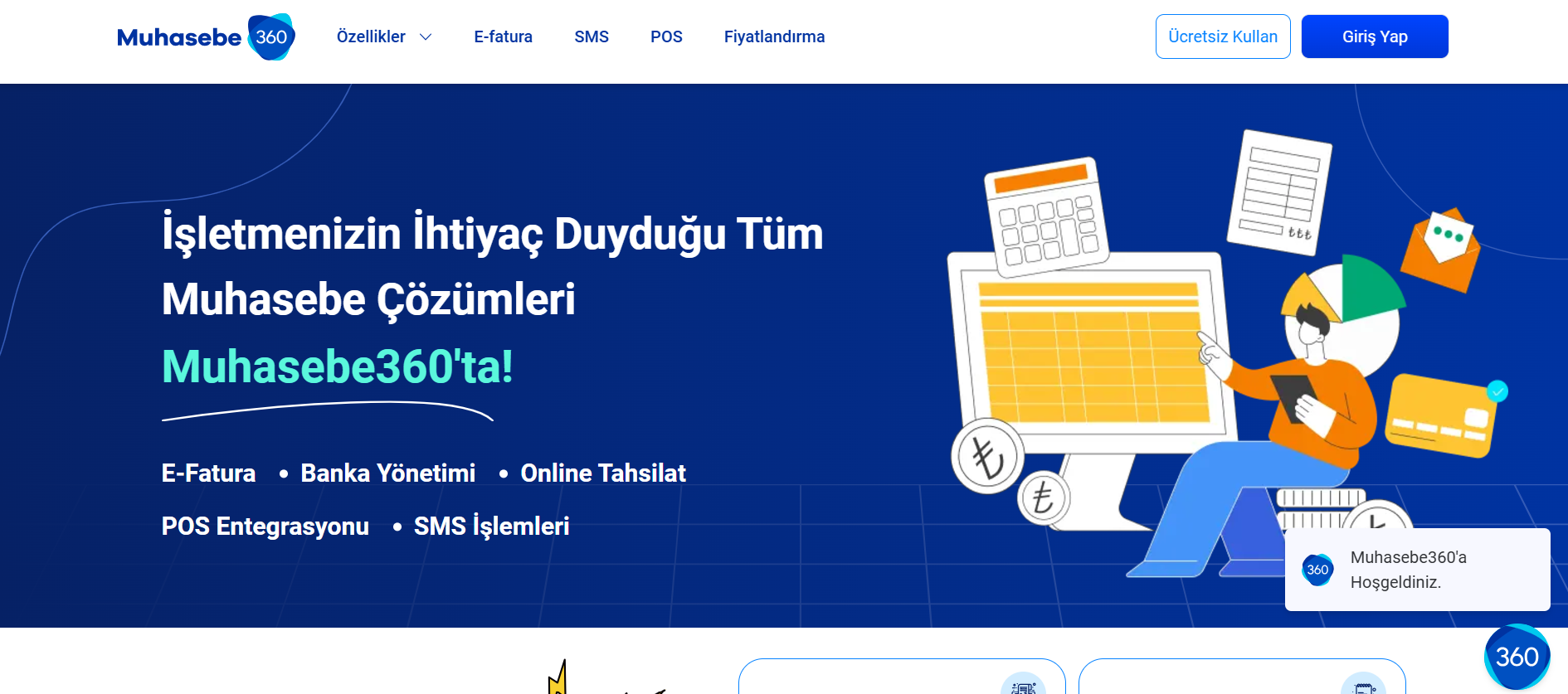Open the SMS menu item
This screenshot has height=694, width=1568.
tap(592, 36)
